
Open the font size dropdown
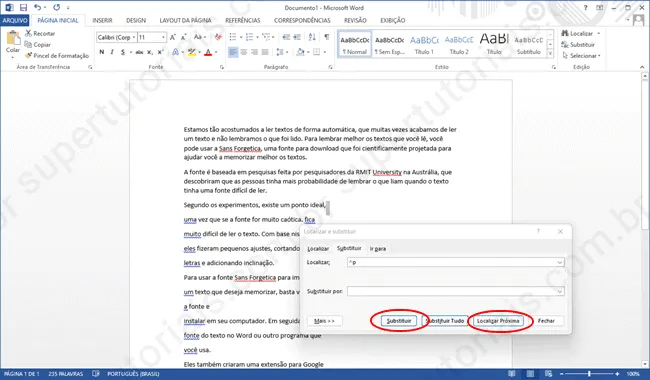pyautogui.click(x=163, y=37)
